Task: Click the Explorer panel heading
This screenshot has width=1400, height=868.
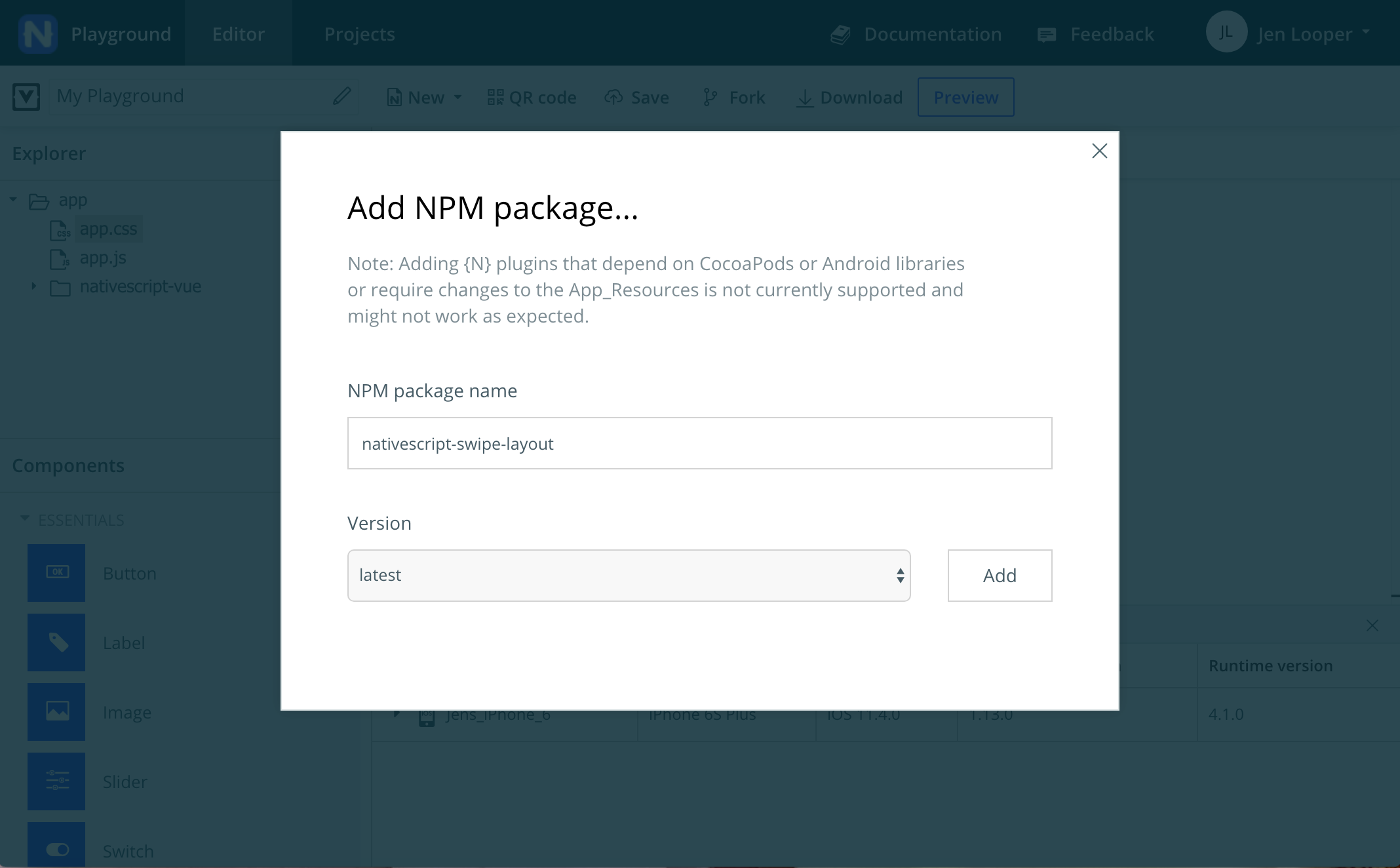Action: tap(49, 153)
